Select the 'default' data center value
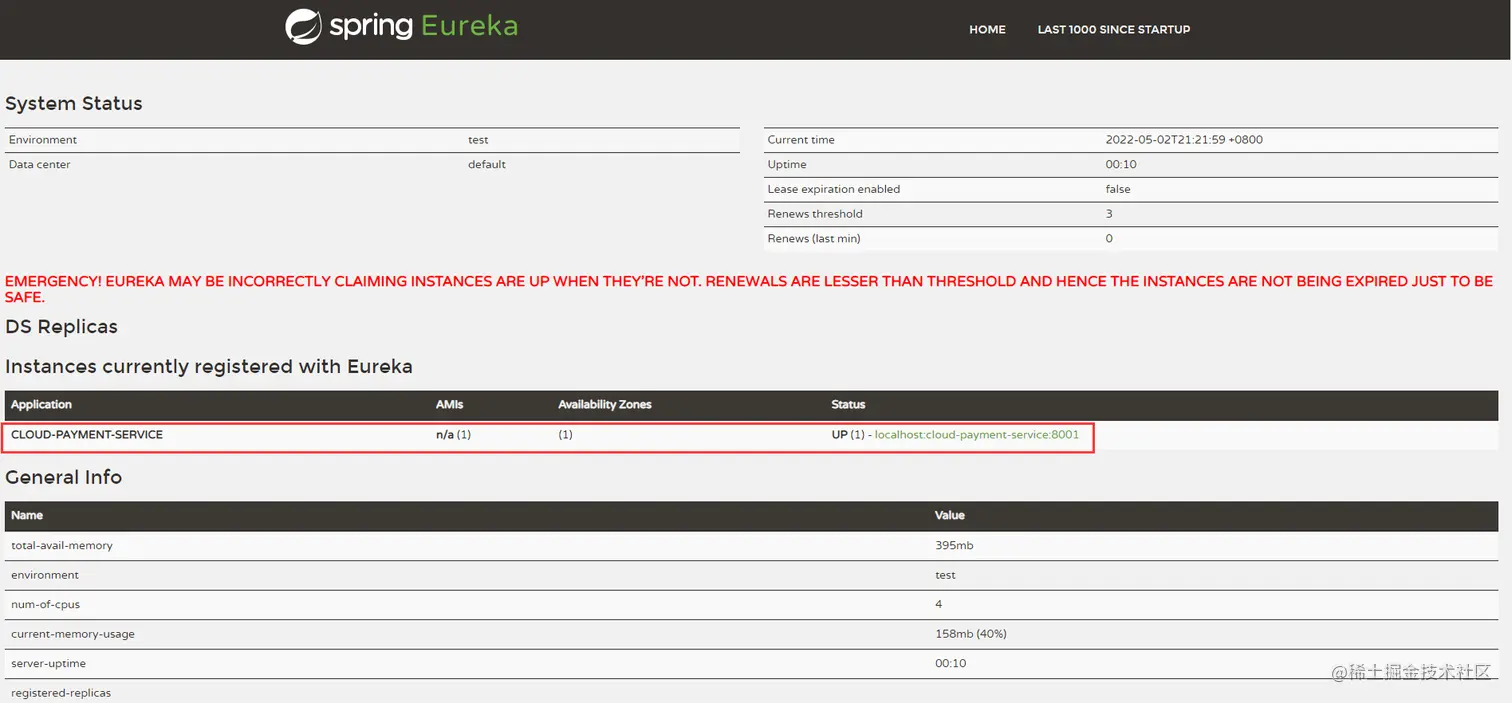This screenshot has height=703, width=1512. click(487, 164)
